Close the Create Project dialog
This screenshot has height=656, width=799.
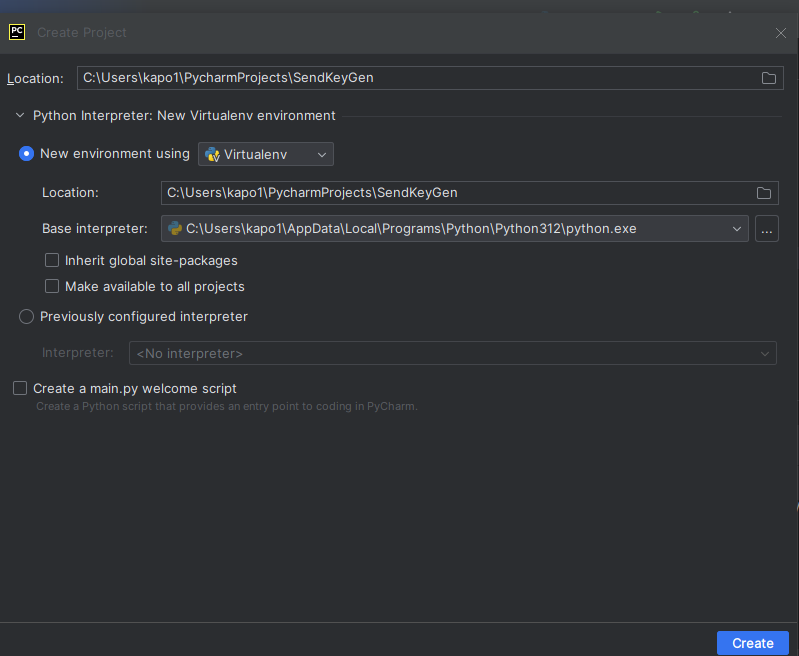pyautogui.click(x=781, y=33)
